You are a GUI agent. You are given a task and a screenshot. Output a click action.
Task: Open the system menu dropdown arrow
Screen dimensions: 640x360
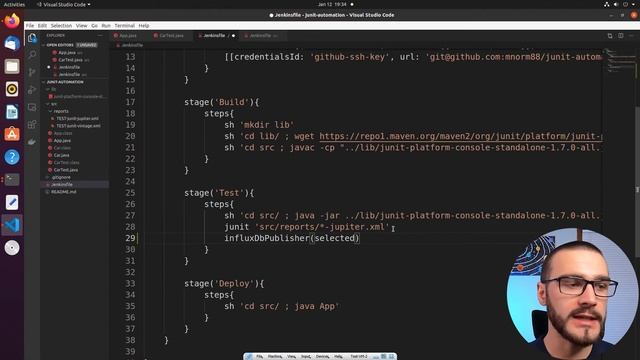633,4
